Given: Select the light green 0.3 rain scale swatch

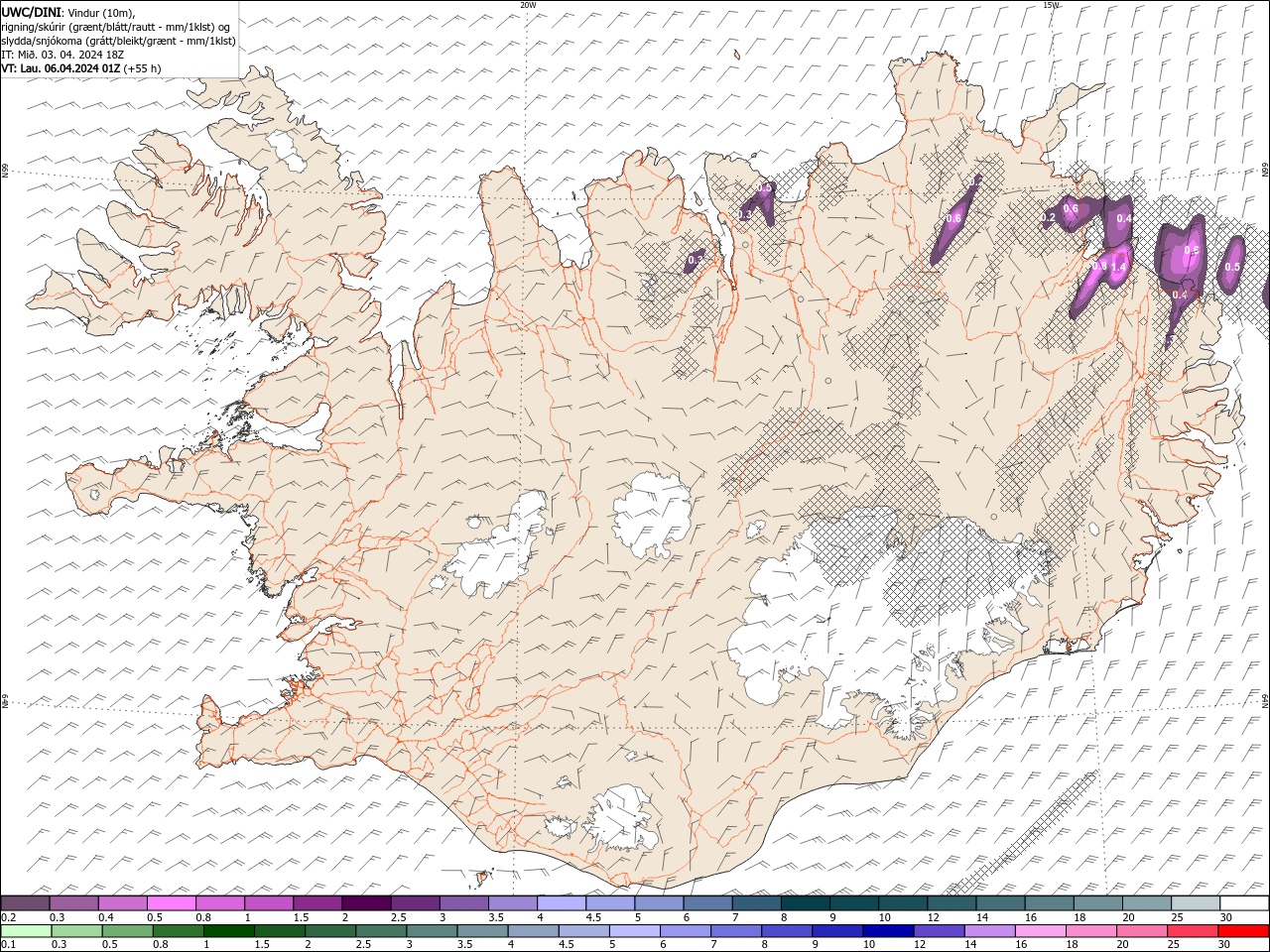Looking at the screenshot, I should pos(77,931).
